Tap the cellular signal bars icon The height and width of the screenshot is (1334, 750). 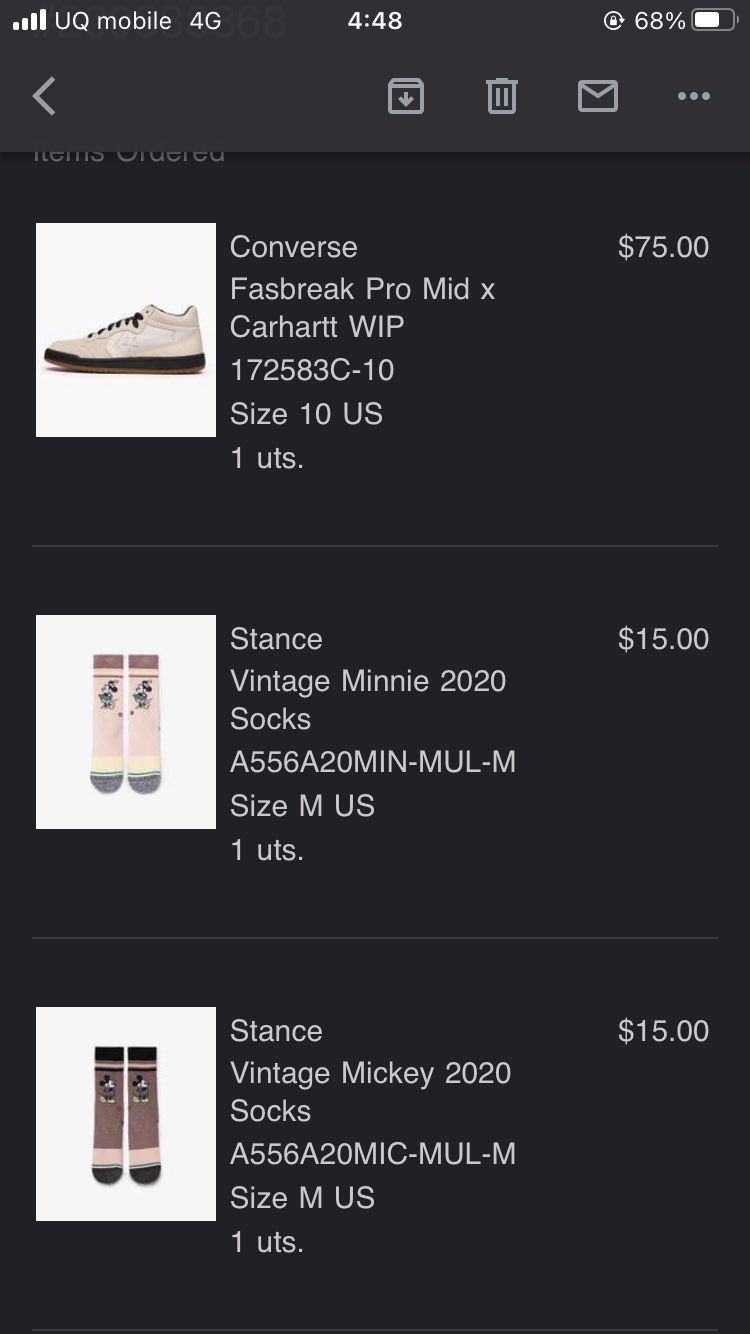point(30,21)
